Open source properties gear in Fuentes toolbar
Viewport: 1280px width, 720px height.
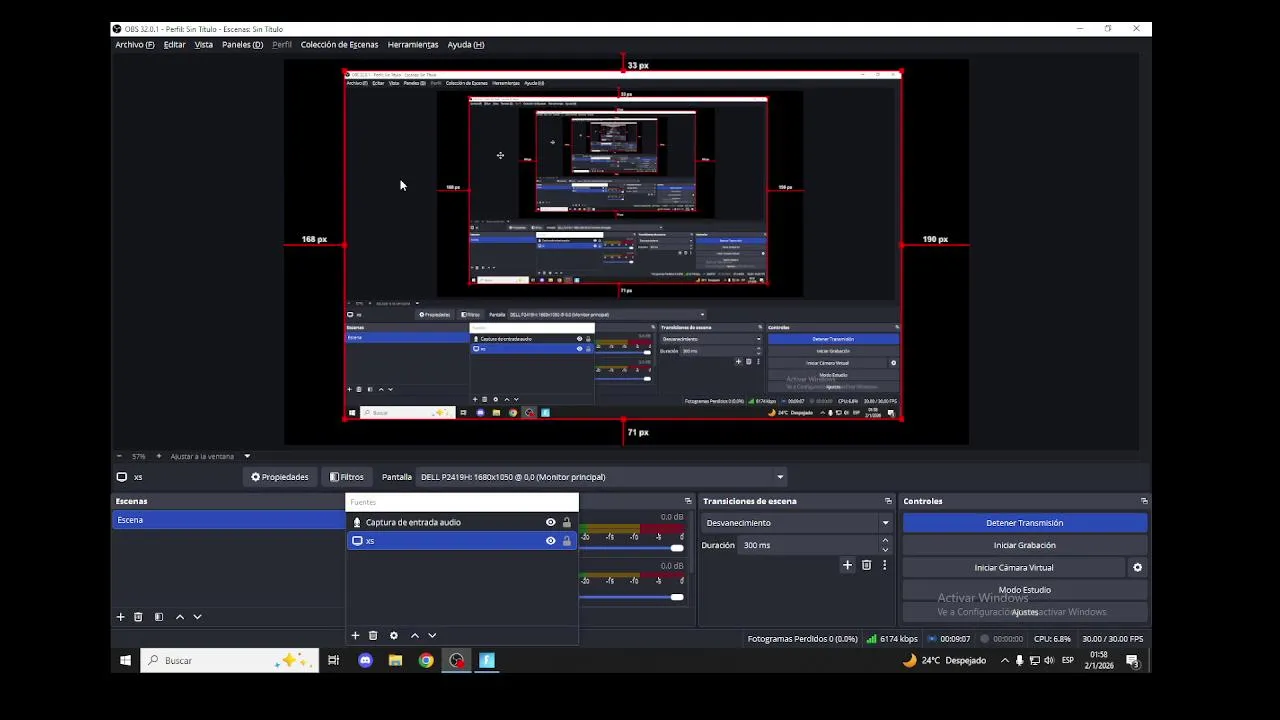393,635
